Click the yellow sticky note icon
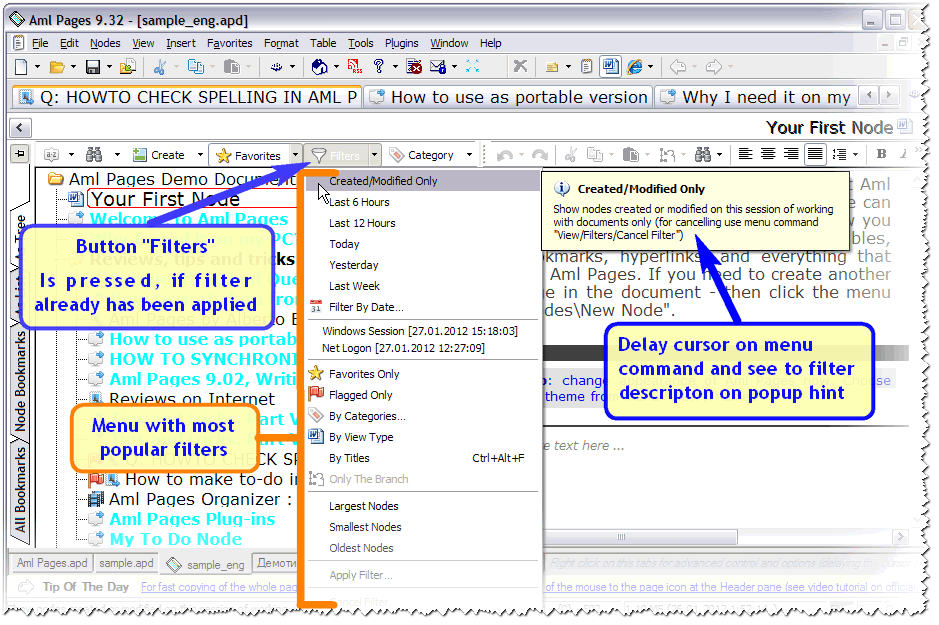 pos(552,67)
